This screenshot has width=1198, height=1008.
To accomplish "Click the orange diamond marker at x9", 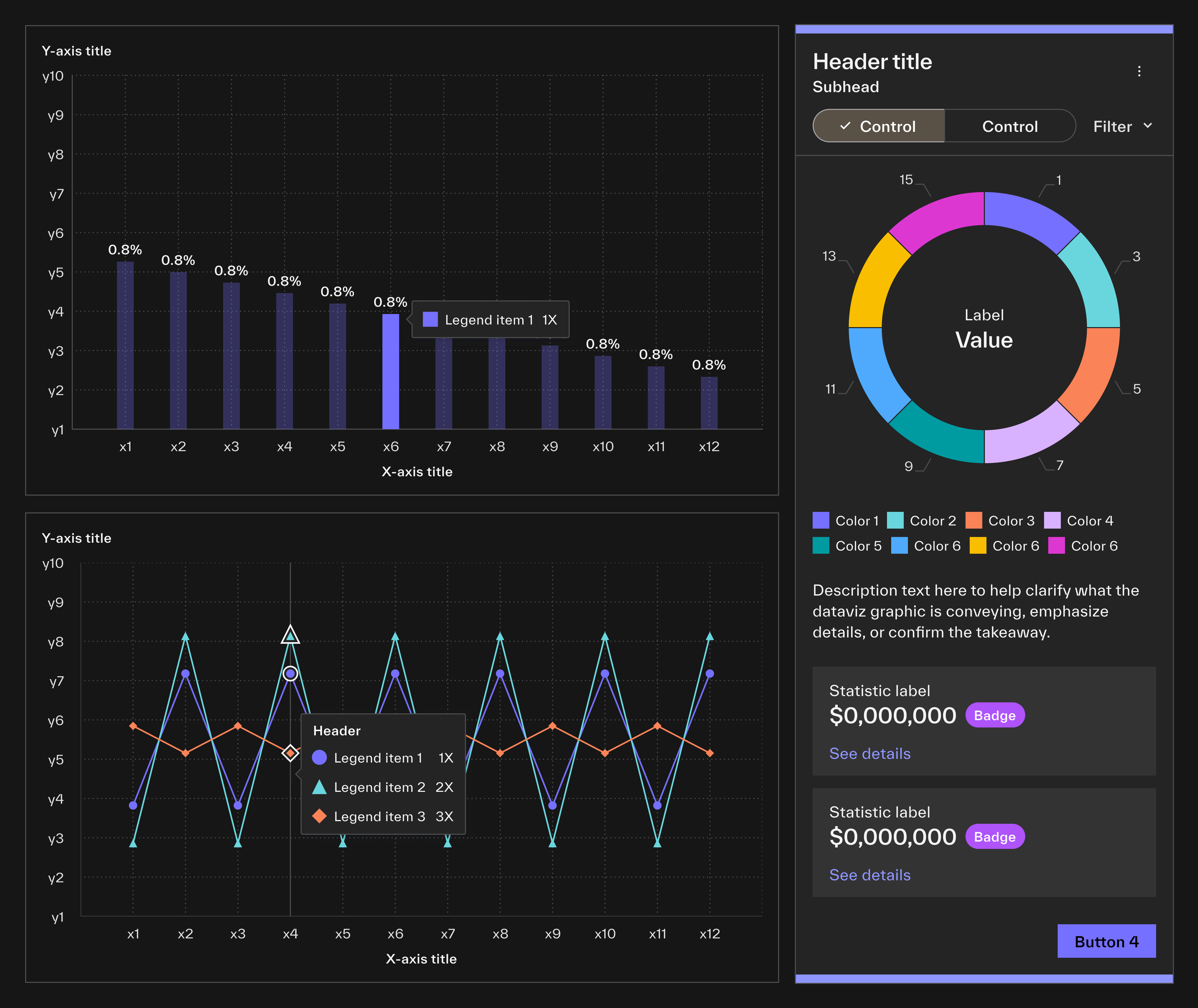I will [x=553, y=726].
